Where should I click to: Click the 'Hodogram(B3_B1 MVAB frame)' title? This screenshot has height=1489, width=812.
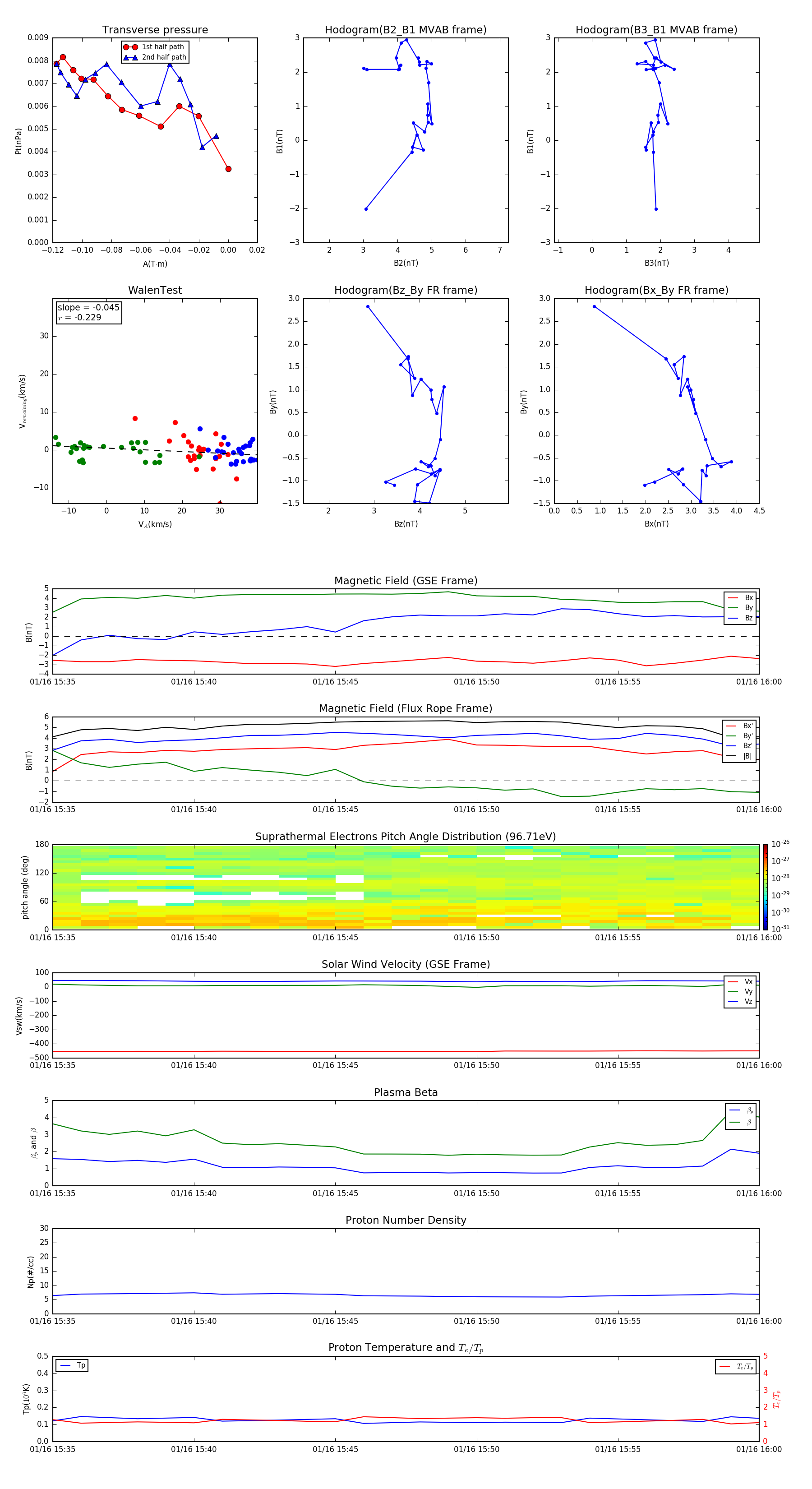pyautogui.click(x=656, y=30)
